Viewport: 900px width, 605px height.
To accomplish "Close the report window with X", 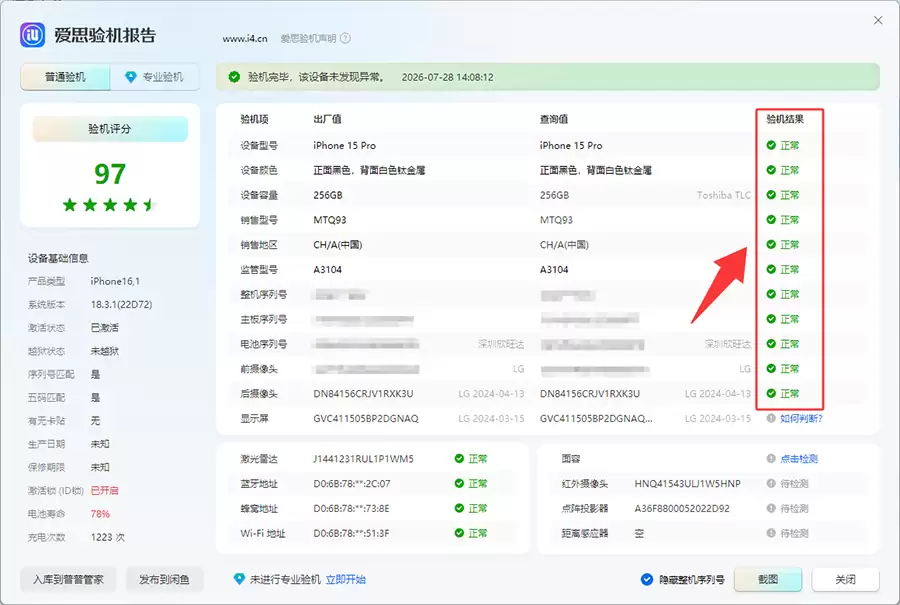I will [878, 20].
